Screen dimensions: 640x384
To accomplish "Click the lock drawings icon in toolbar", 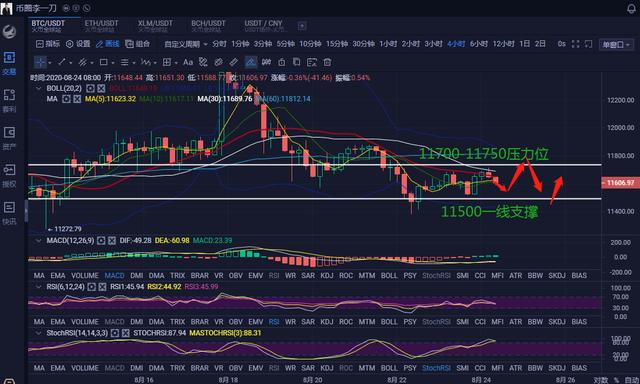I will pyautogui.click(x=281, y=62).
